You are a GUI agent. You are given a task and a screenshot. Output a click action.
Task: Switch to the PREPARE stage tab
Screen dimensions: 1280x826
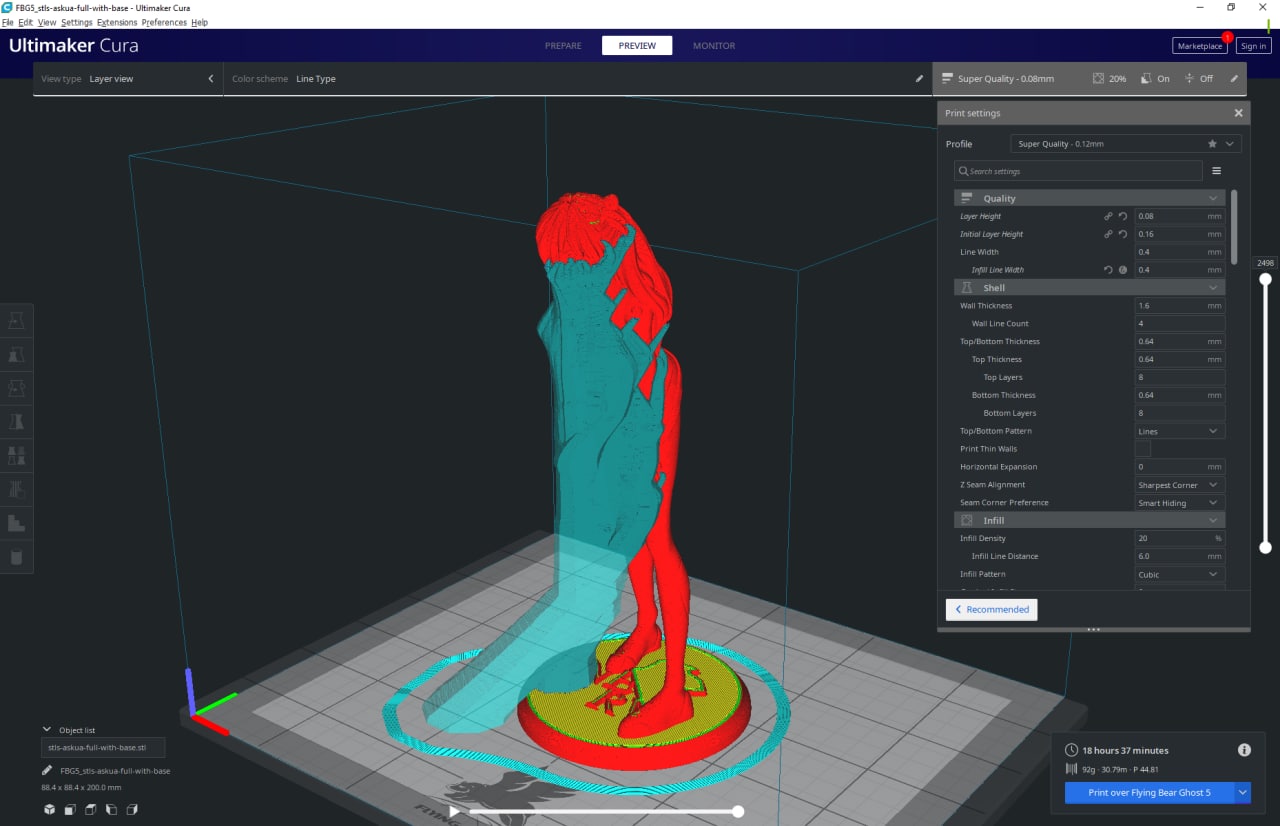563,45
